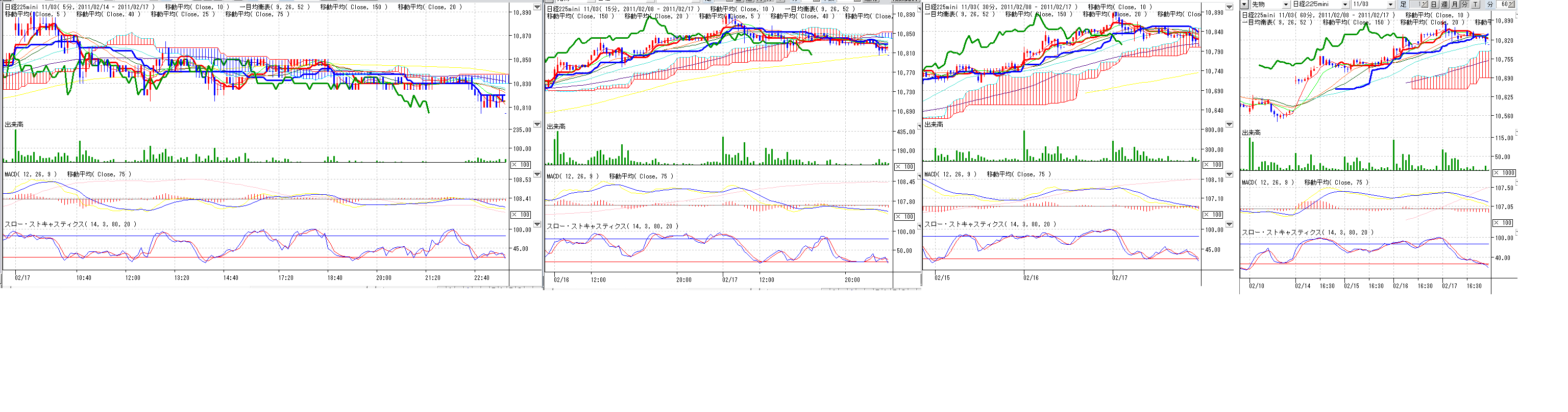
Task: Click the 60 minute interval spinner
Action: 1505,4
